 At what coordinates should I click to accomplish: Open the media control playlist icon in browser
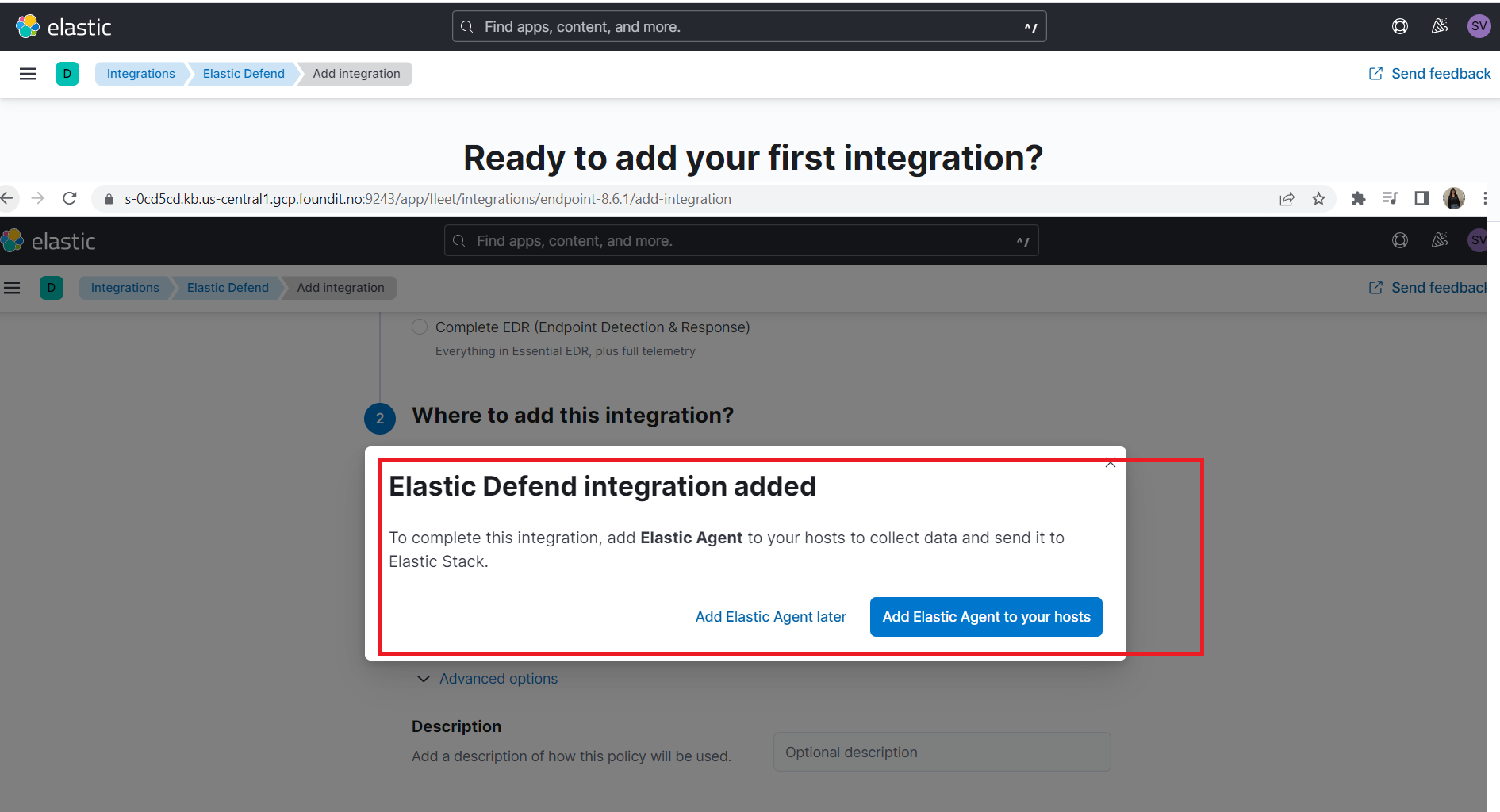[1390, 198]
